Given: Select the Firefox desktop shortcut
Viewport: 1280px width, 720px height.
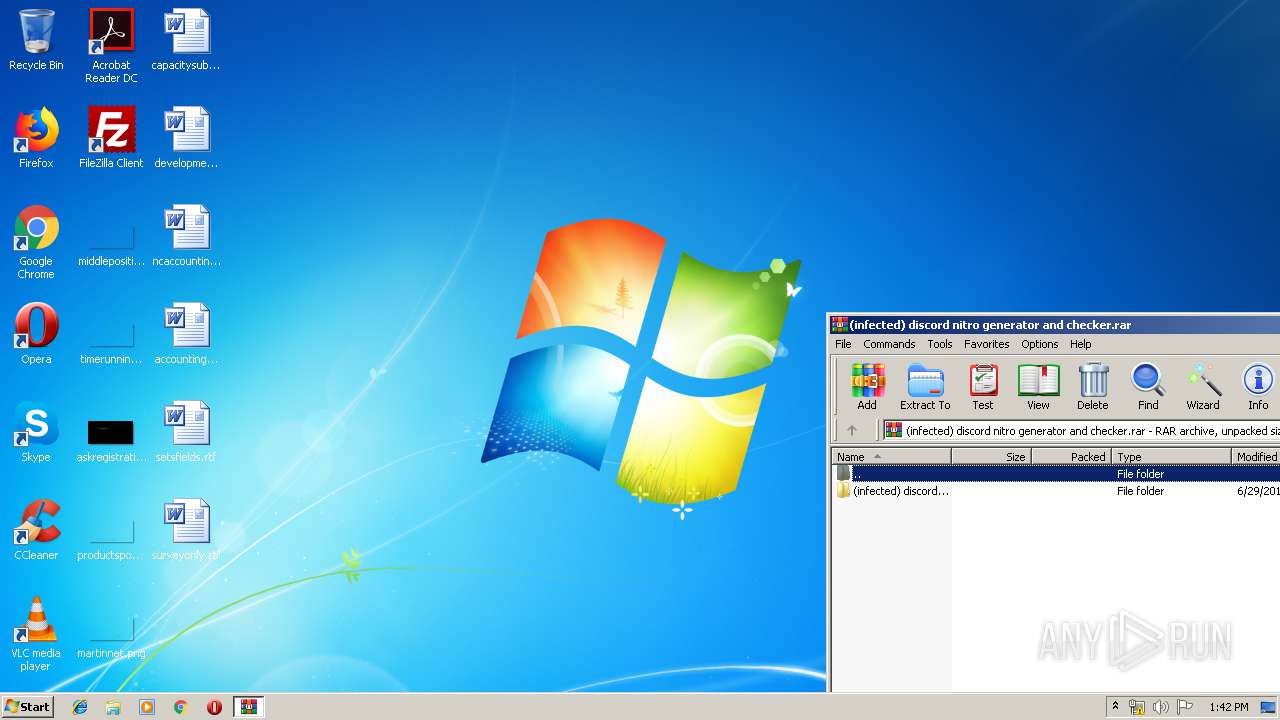Looking at the screenshot, I should [x=36, y=138].
